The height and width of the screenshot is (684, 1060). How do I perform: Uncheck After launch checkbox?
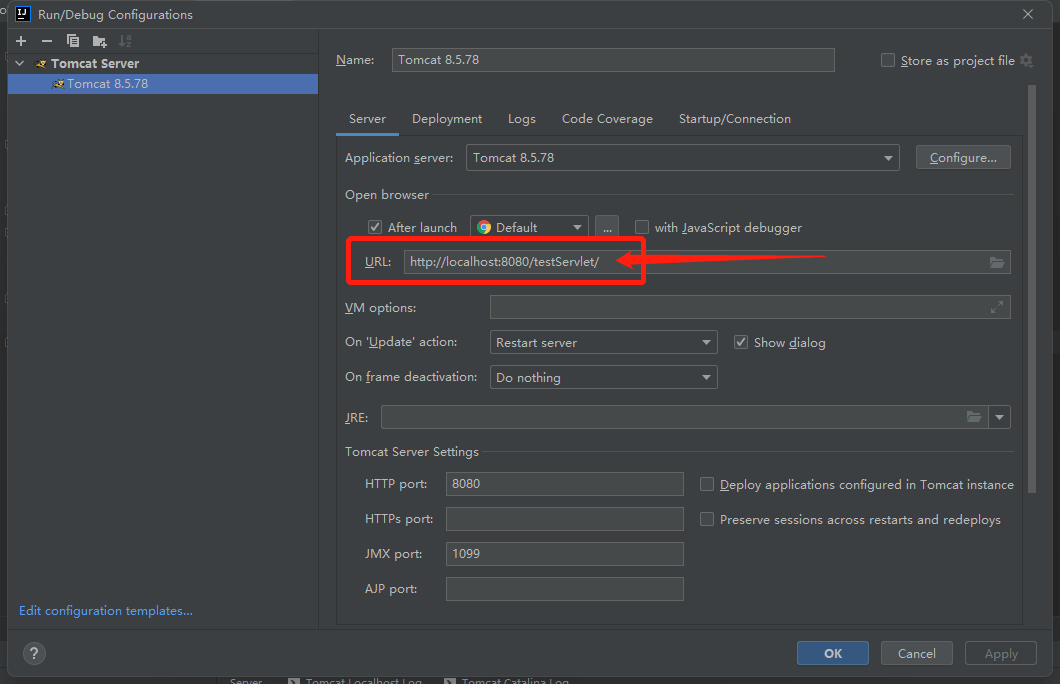[375, 227]
